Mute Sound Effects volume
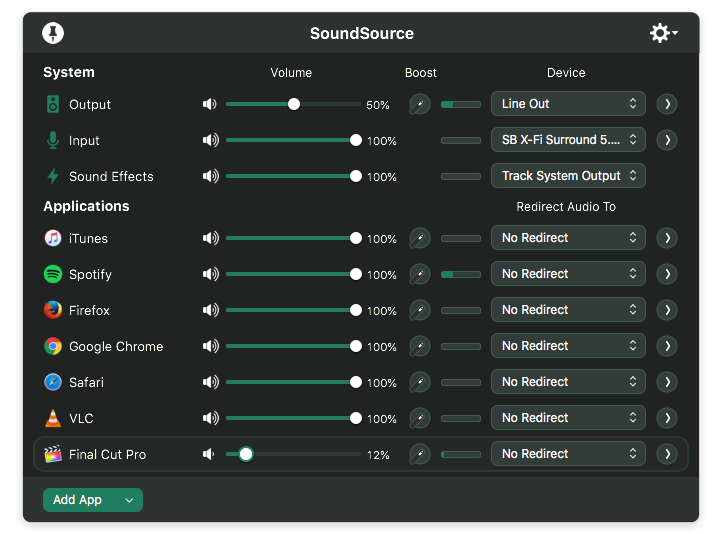721x534 pixels. coord(210,176)
